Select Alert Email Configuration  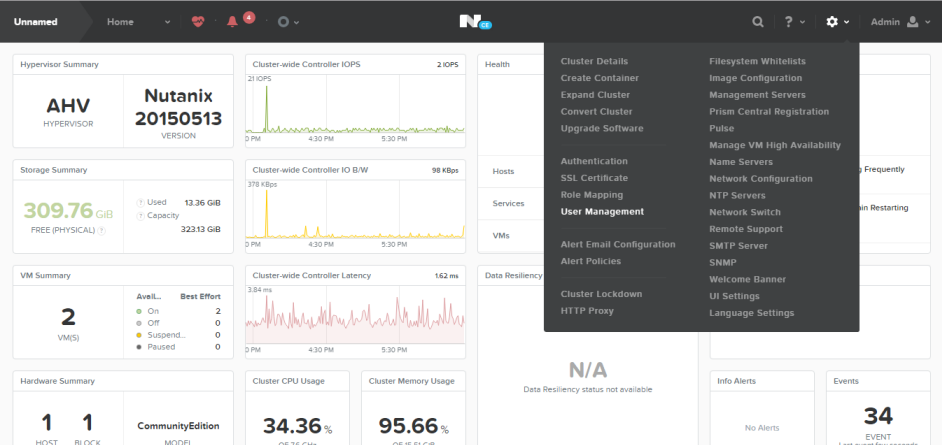[x=618, y=244]
